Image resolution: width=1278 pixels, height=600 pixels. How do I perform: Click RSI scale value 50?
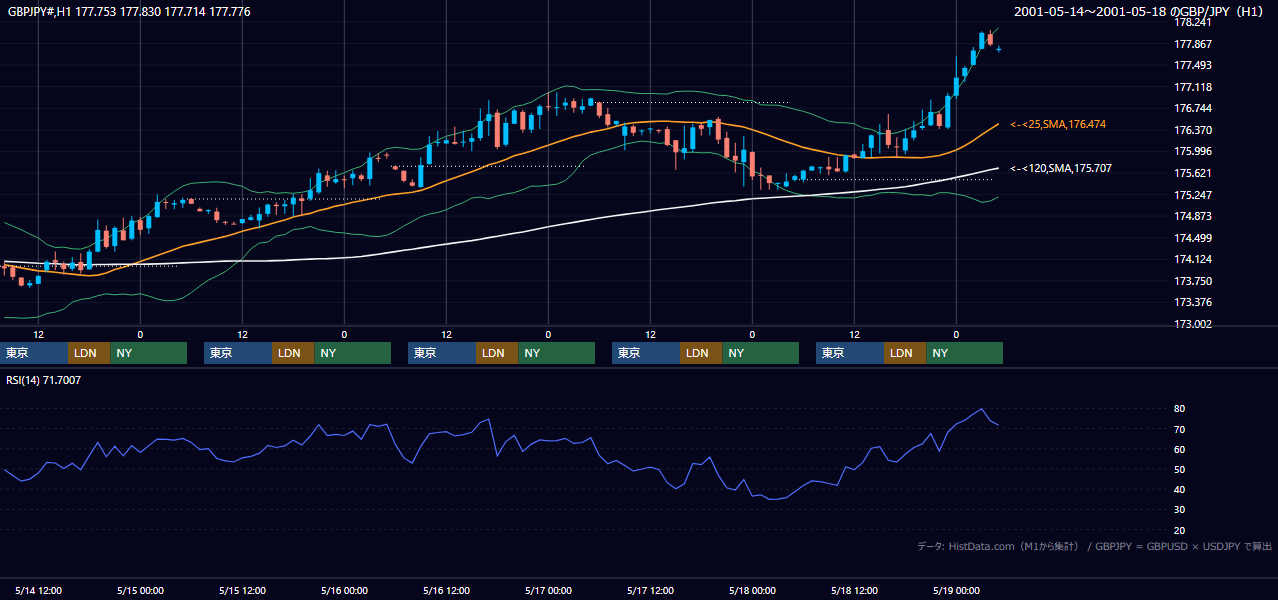pos(1180,469)
